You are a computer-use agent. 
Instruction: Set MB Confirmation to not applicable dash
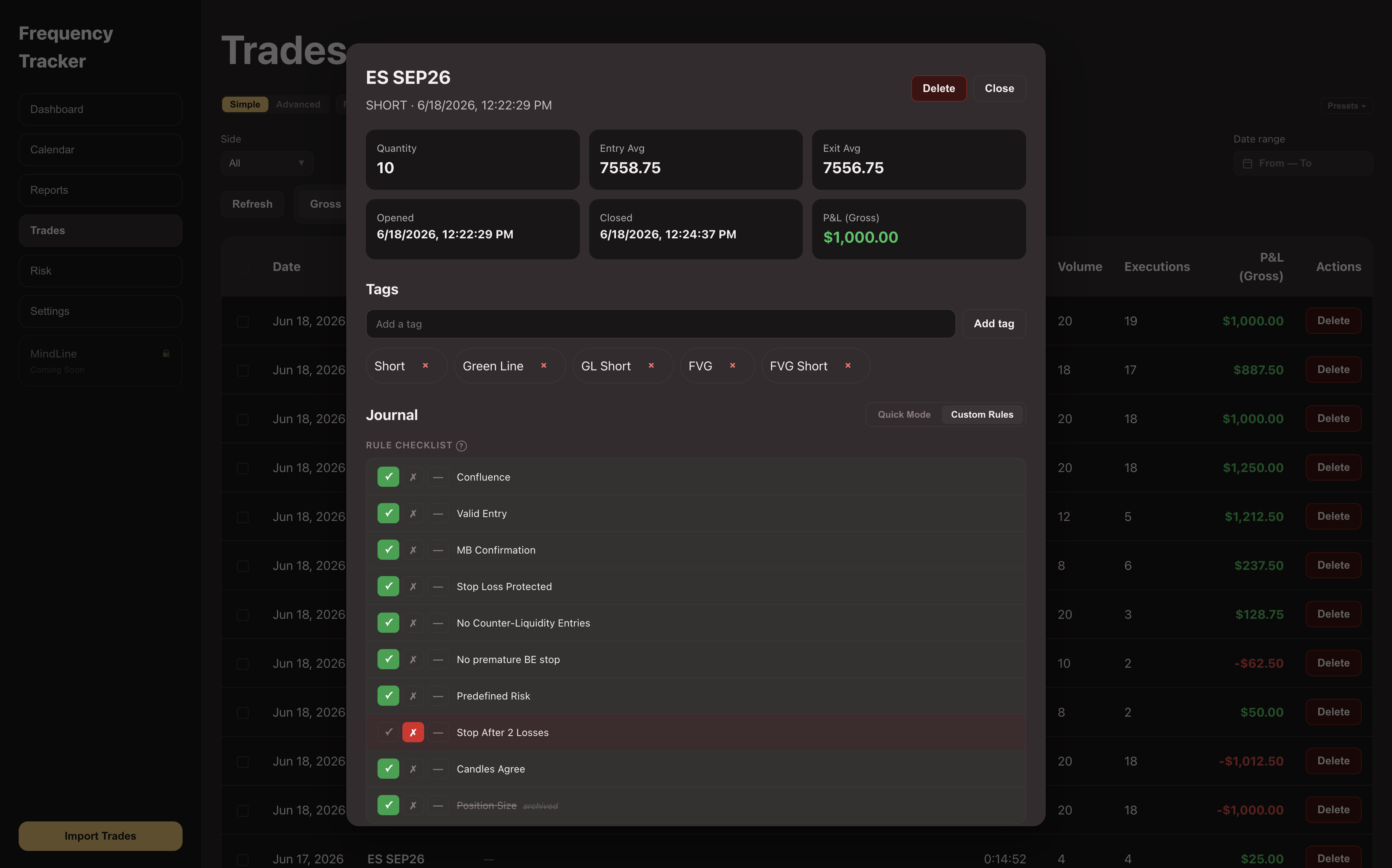[x=438, y=550]
